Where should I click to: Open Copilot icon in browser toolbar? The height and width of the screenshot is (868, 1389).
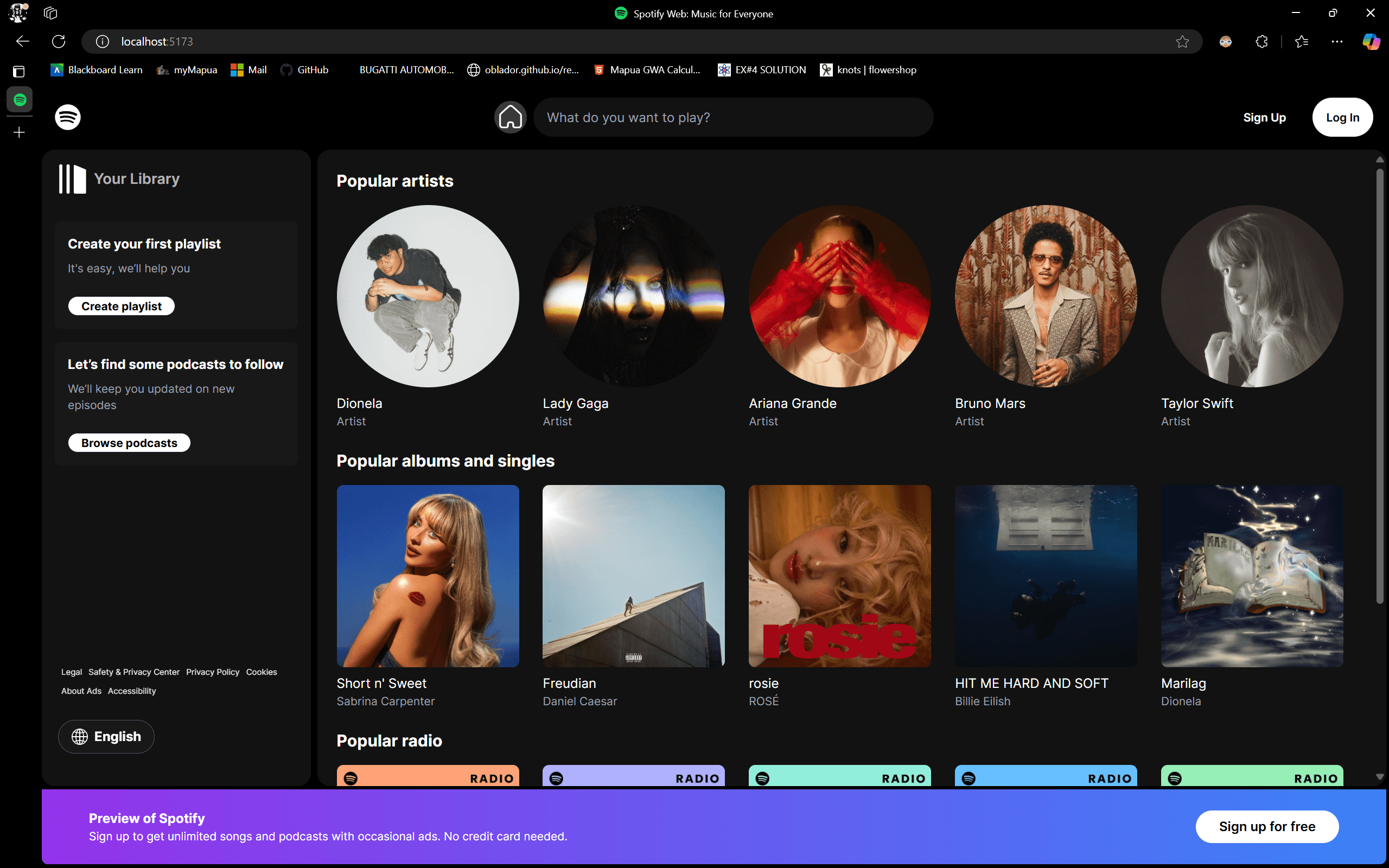pos(1371,41)
